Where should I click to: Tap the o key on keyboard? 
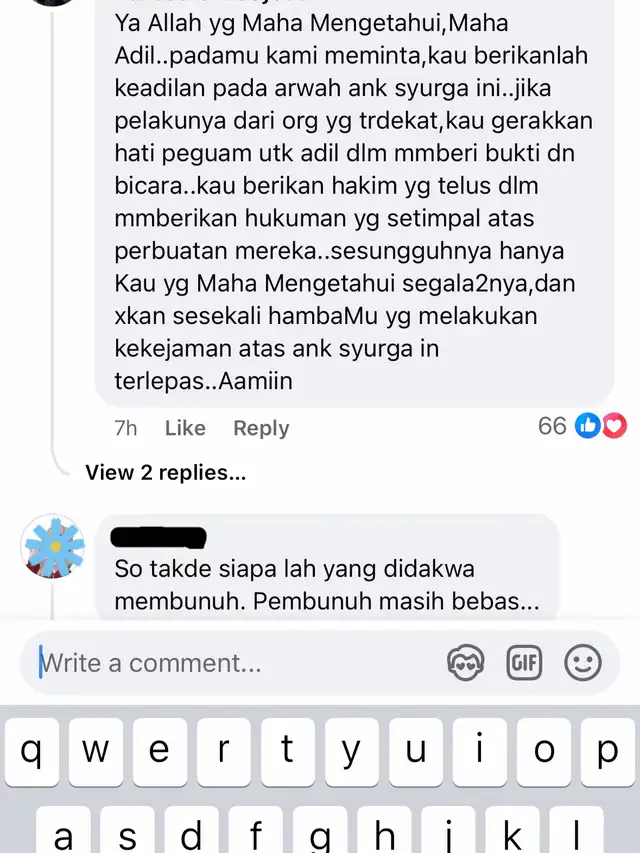point(544,752)
